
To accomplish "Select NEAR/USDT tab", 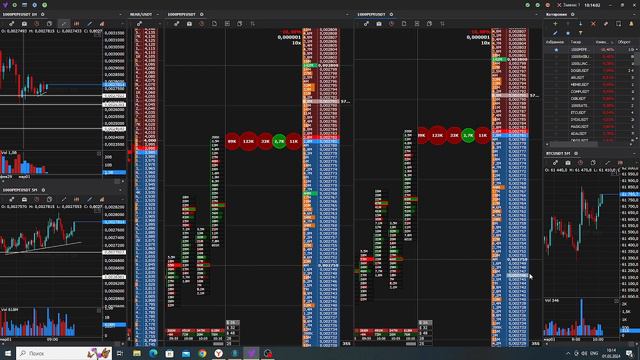I will (140, 14).
